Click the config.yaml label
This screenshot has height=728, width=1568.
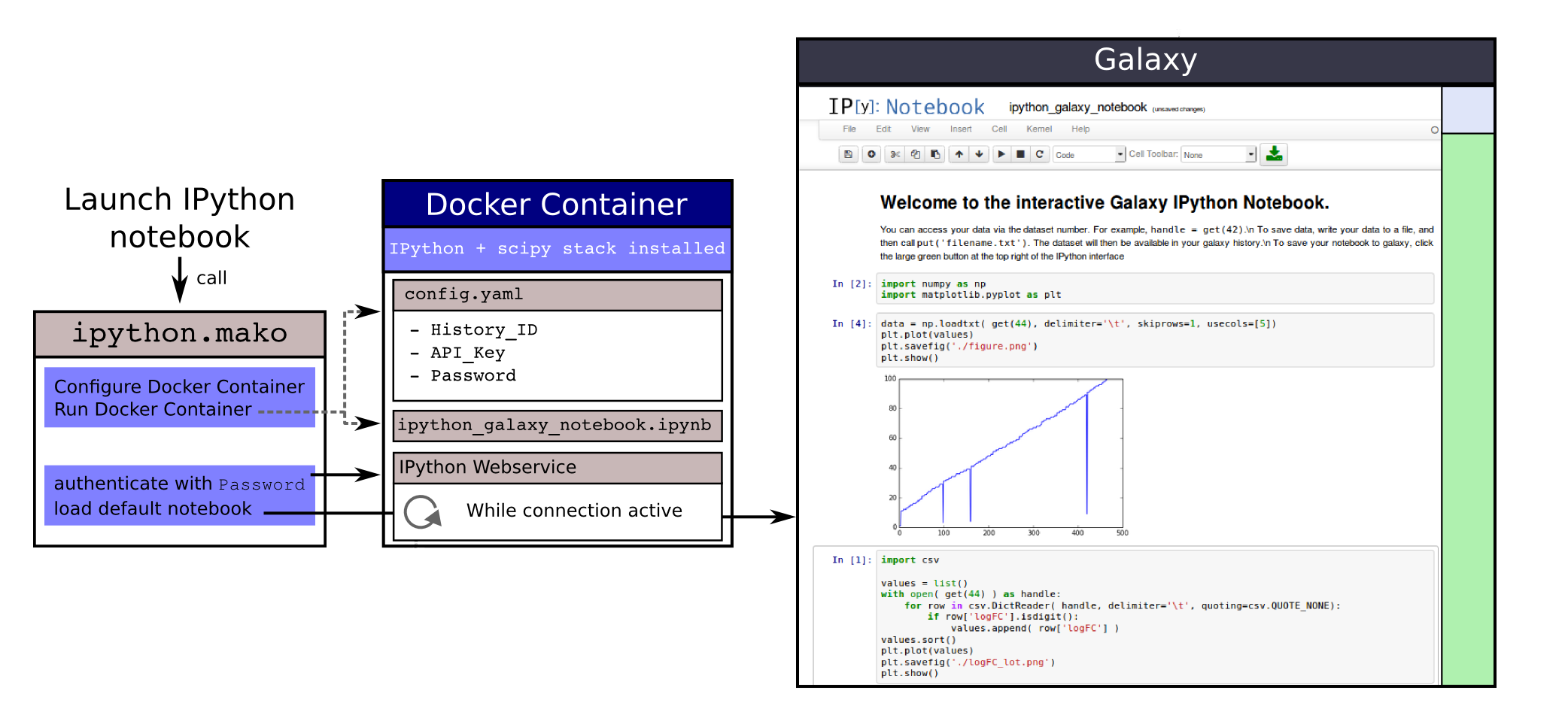463,294
